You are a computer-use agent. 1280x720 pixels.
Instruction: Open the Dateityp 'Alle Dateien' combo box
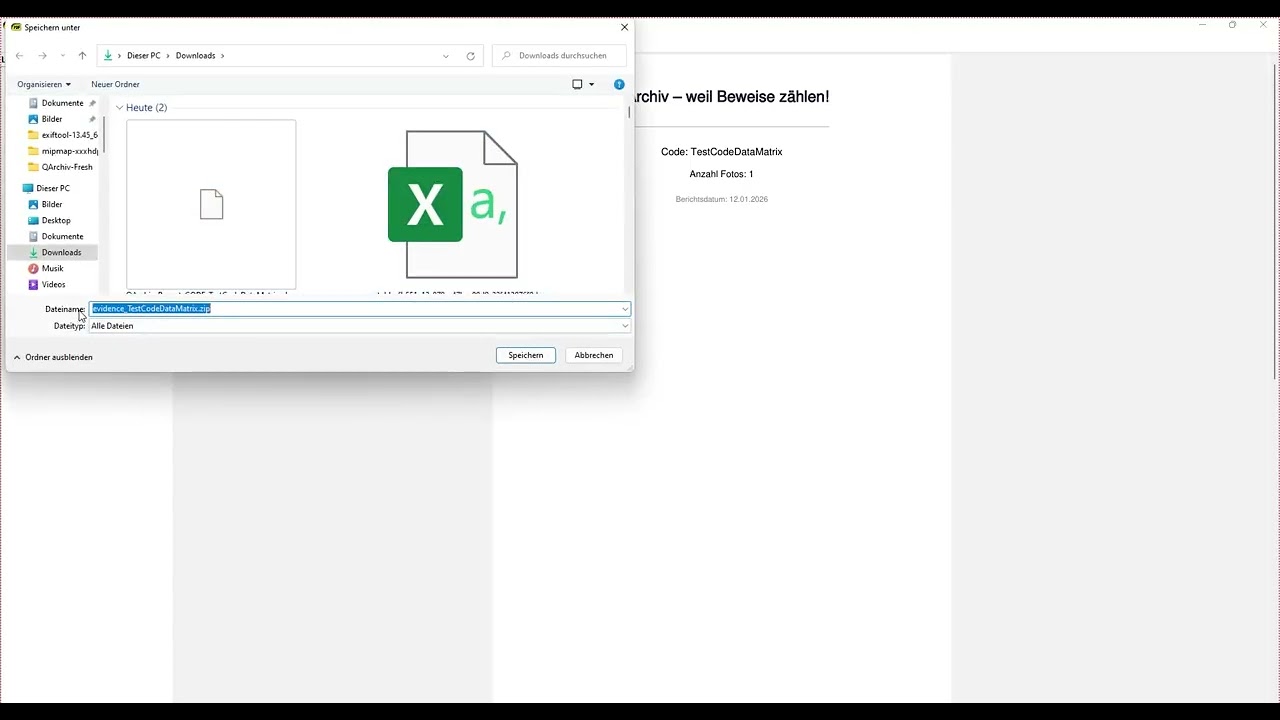(360, 326)
